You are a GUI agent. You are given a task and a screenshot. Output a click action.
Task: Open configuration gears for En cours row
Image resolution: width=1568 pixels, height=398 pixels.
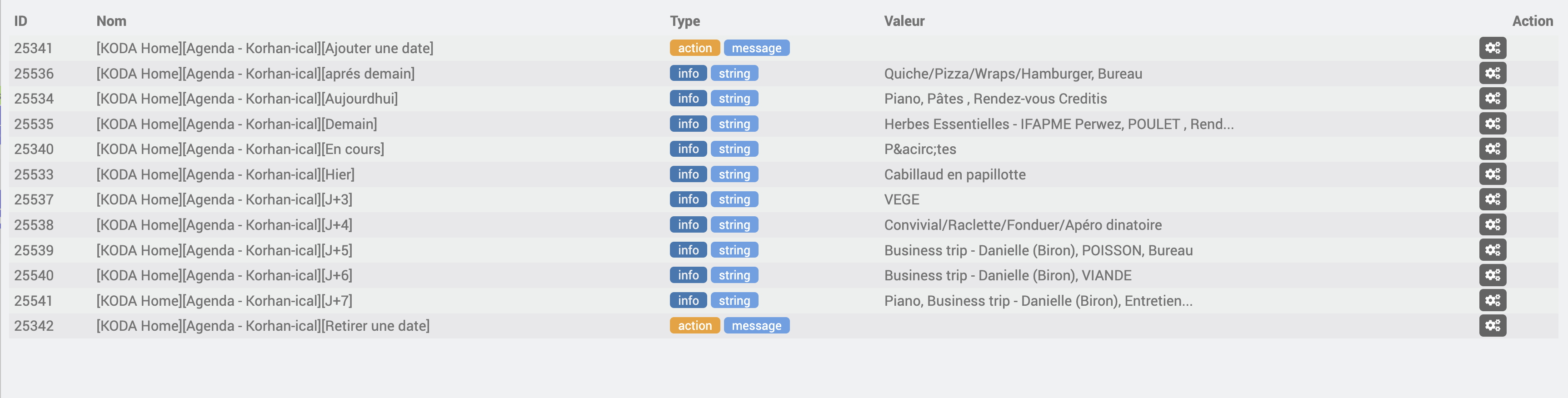[x=1493, y=149]
